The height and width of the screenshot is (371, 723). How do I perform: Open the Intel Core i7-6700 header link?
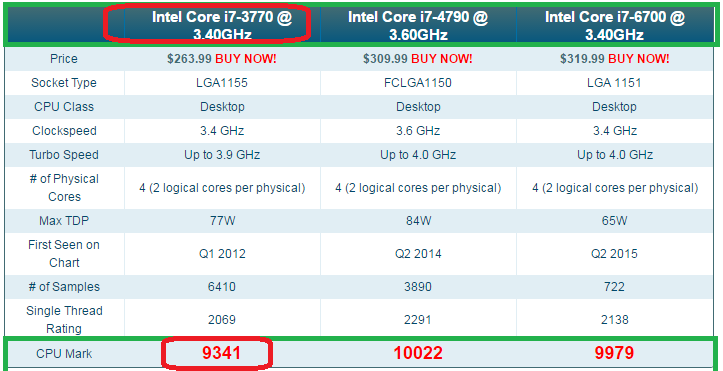pyautogui.click(x=615, y=25)
